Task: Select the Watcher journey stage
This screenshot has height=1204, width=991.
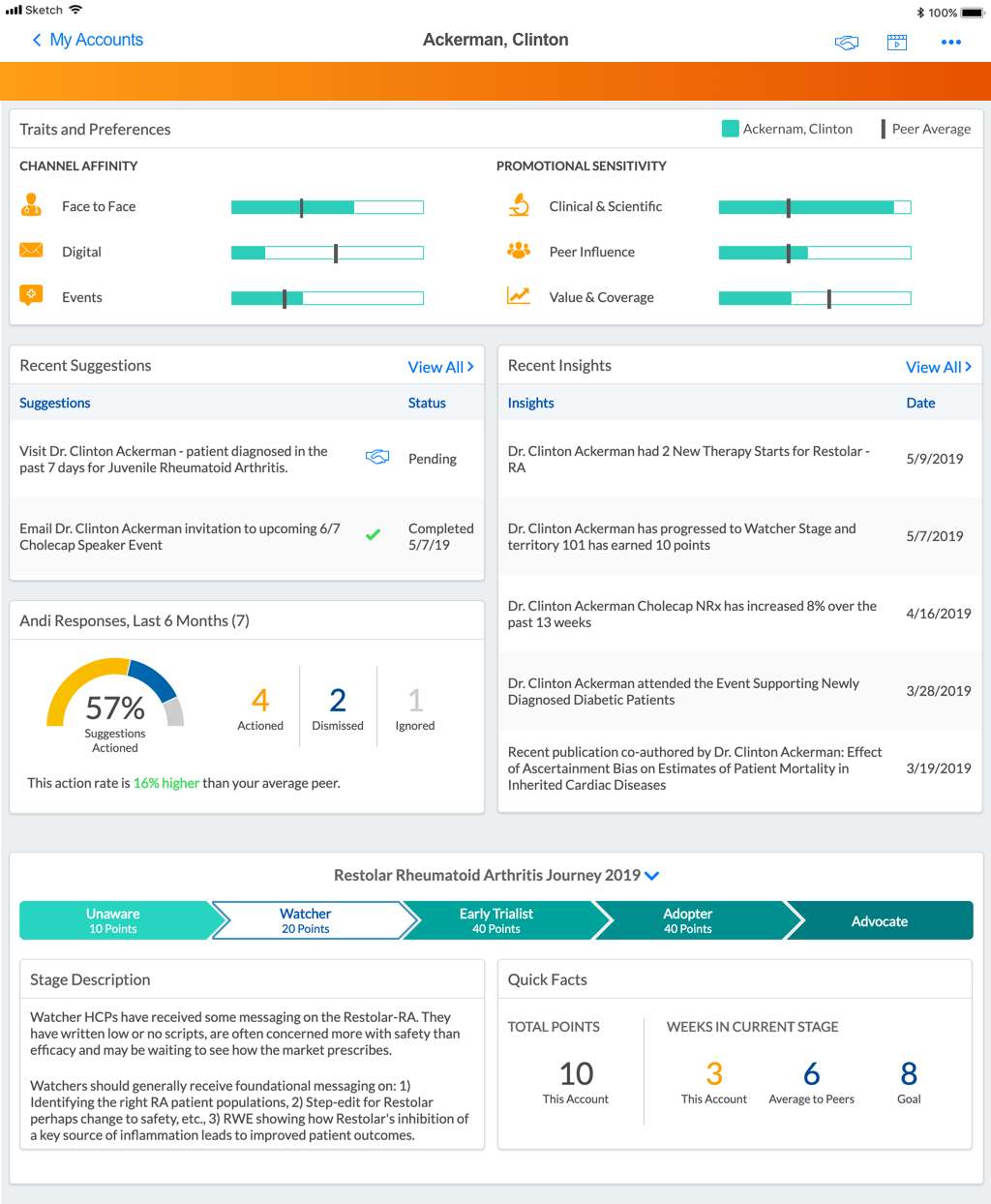Action: [306, 920]
